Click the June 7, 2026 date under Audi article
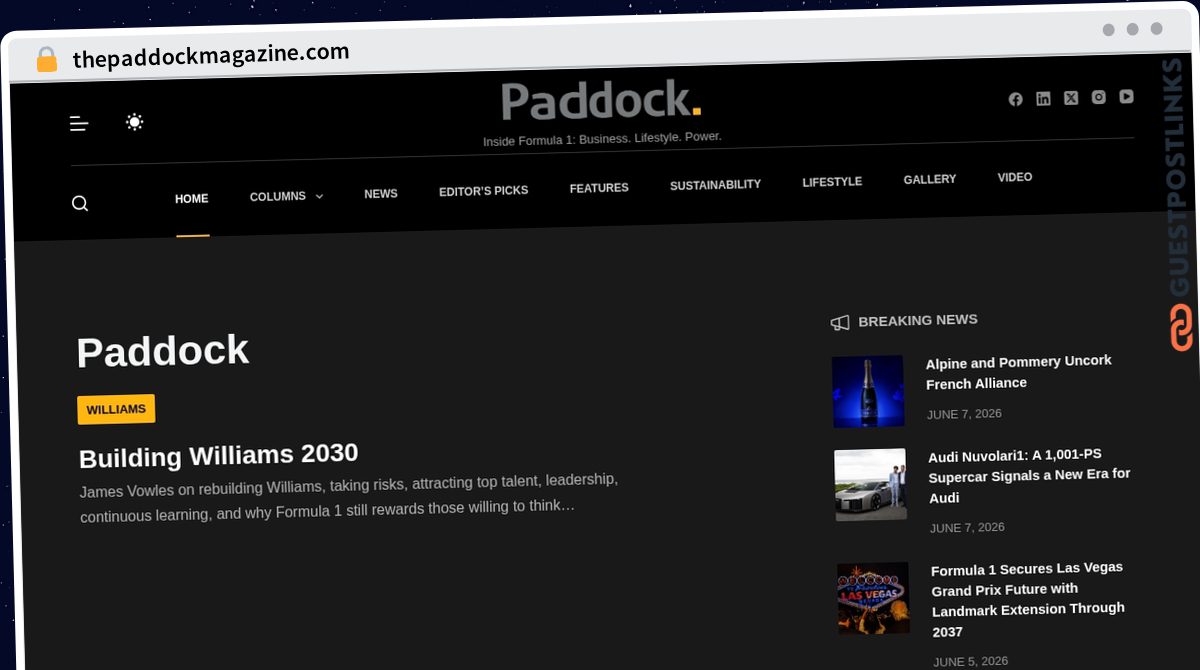1200x670 pixels. click(967, 528)
